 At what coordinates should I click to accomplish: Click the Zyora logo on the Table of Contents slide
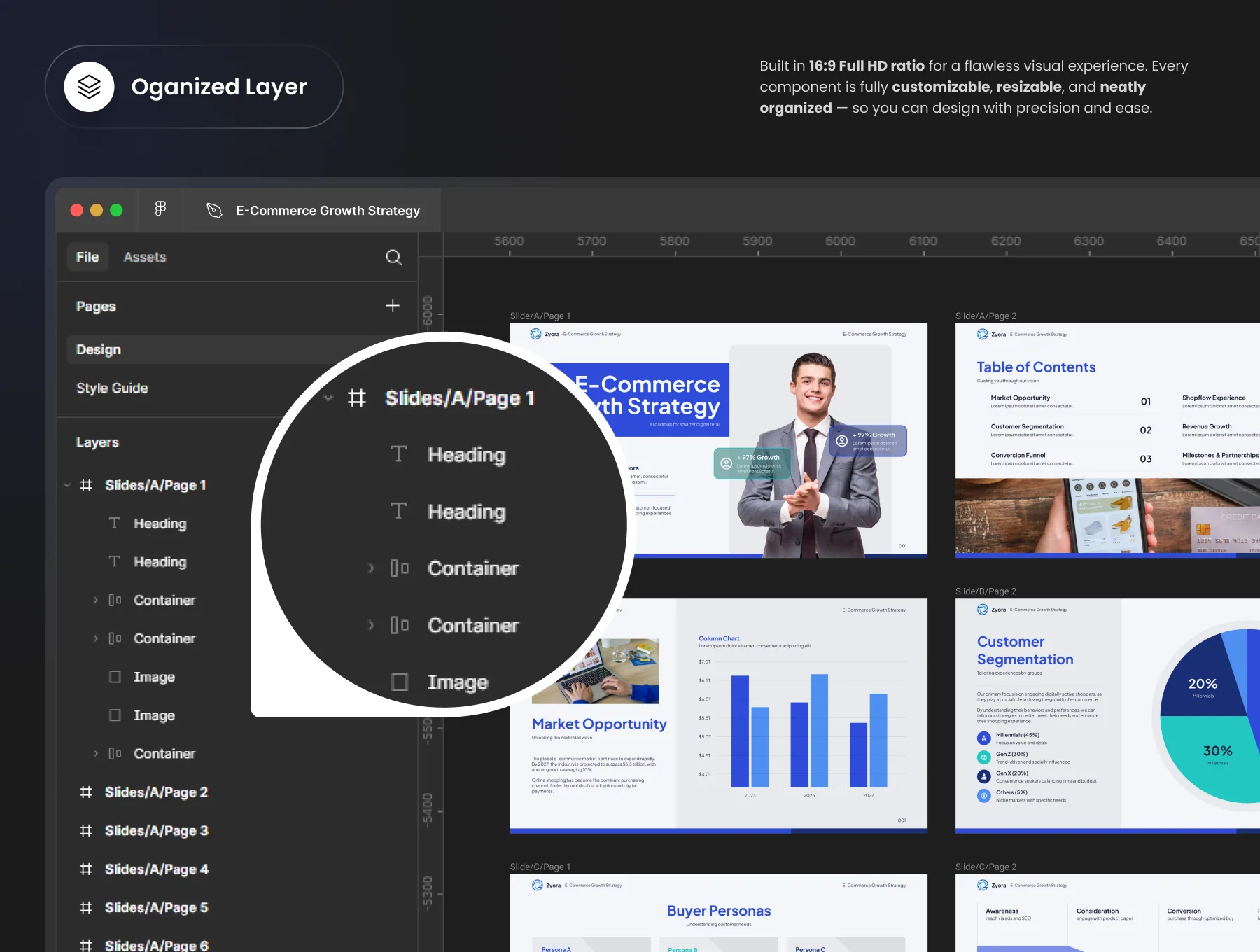[983, 335]
